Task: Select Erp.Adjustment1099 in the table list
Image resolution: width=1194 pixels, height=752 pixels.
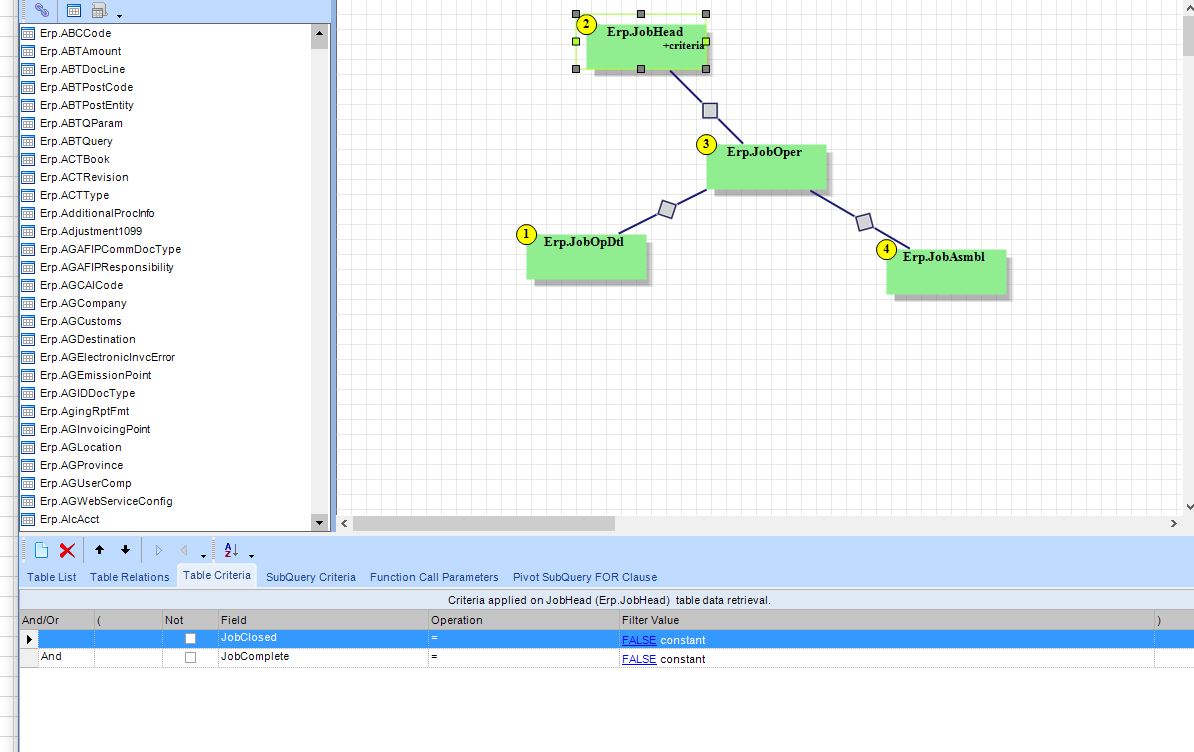Action: coord(91,231)
